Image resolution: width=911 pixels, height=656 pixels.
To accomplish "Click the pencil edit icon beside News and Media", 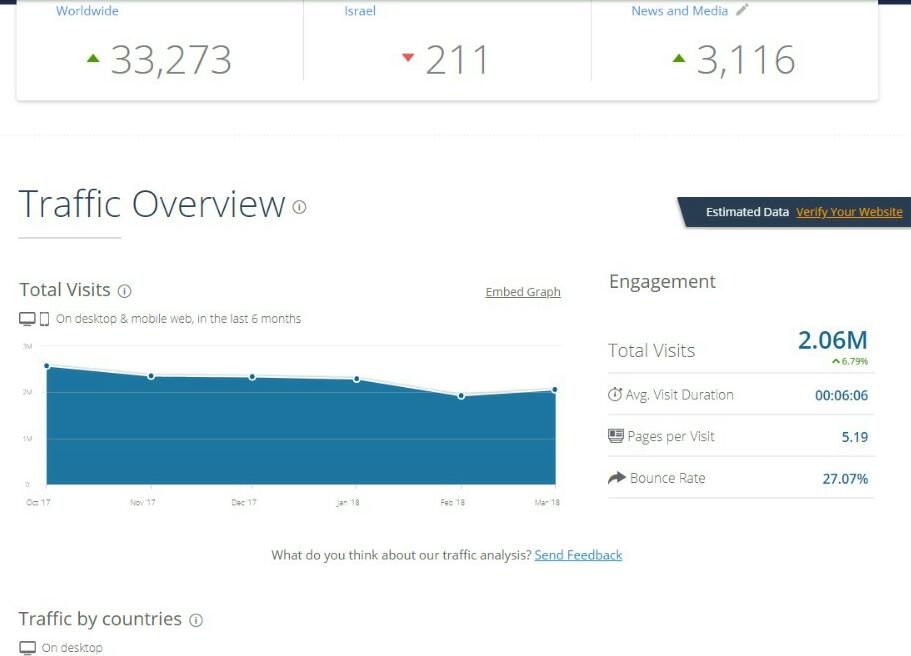I will click(742, 11).
